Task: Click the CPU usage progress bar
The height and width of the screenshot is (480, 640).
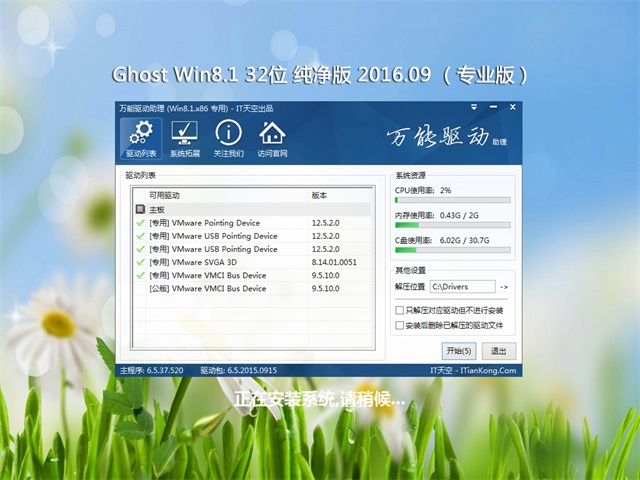Action: point(452,200)
